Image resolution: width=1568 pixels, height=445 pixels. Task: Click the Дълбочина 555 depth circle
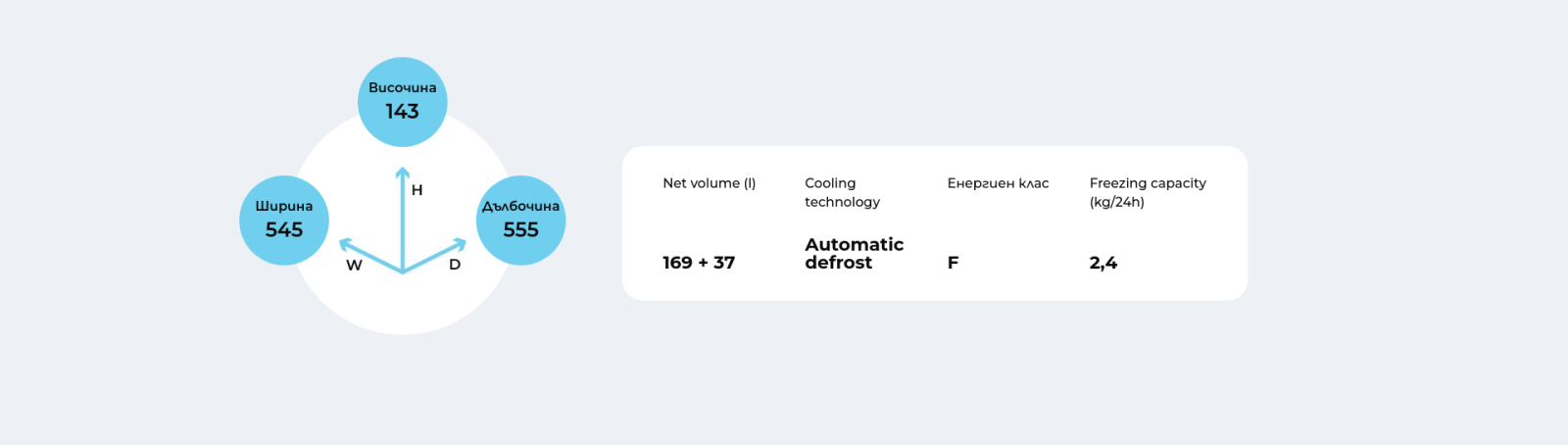(521, 221)
